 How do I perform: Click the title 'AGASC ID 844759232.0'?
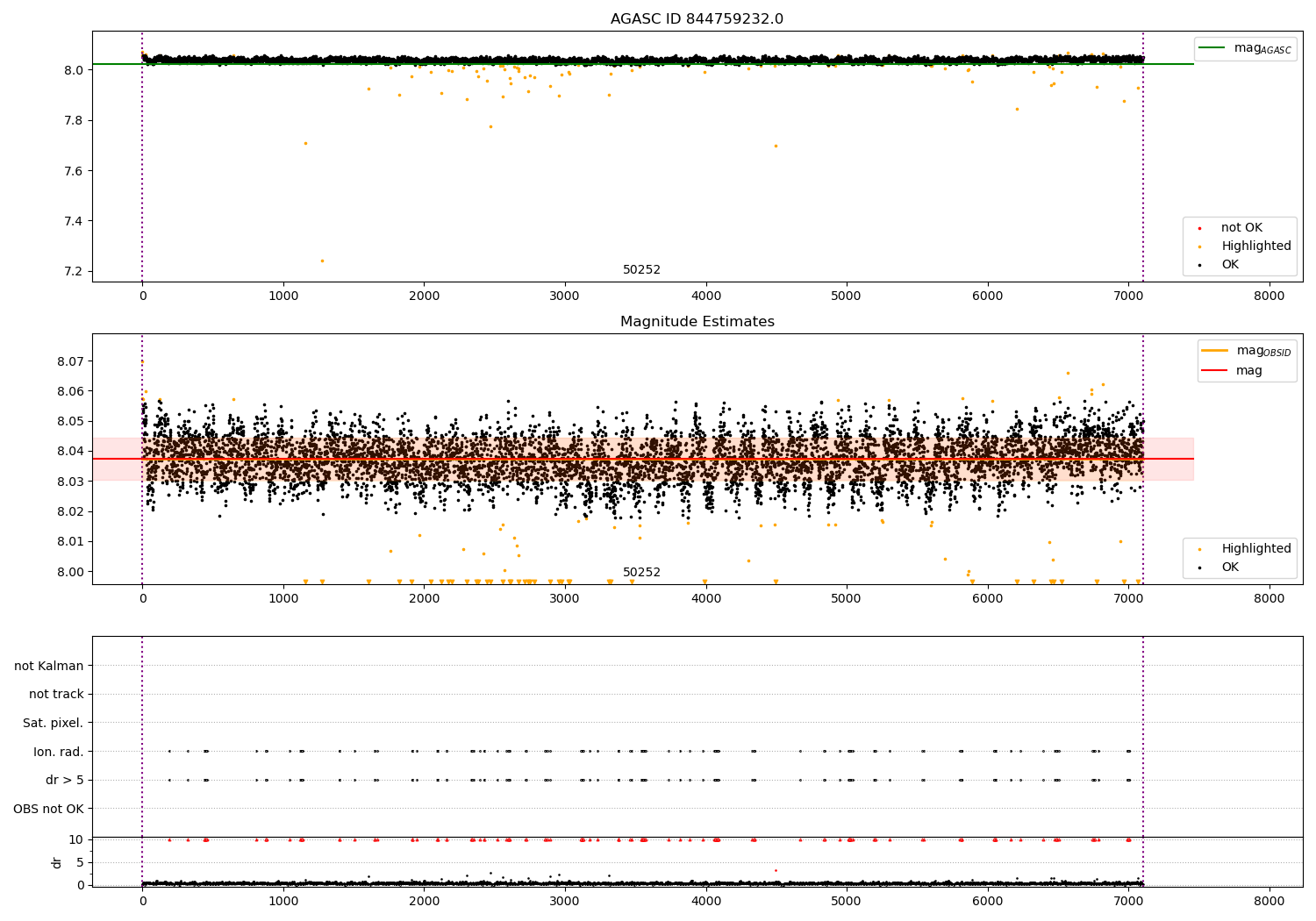coord(697,19)
